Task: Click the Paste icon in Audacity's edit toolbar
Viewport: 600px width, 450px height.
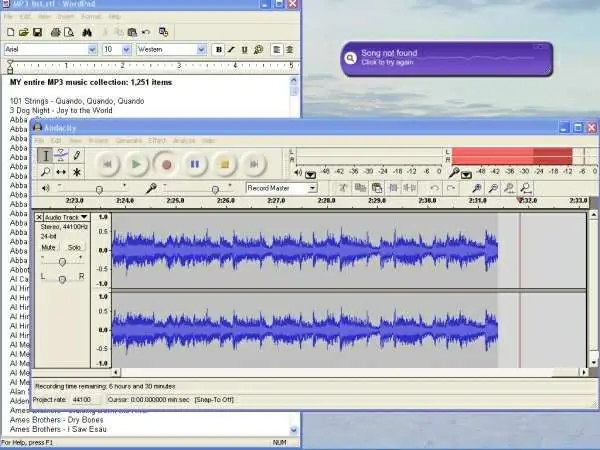Action: [377, 188]
